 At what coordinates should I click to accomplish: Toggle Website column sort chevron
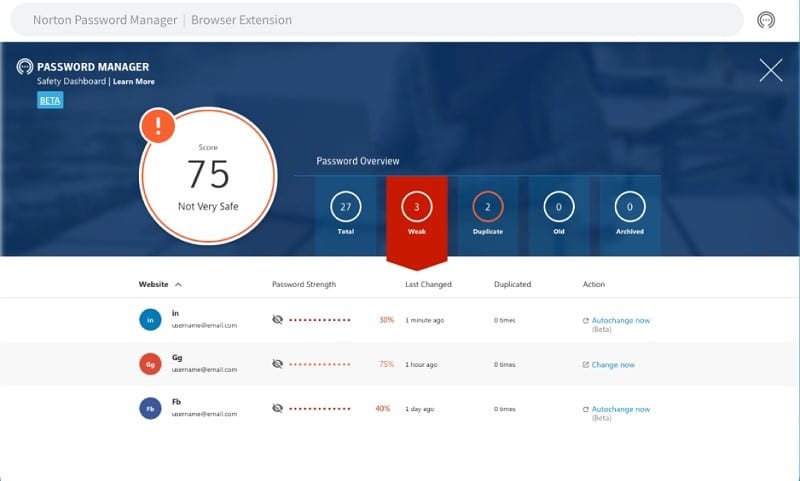click(x=178, y=285)
